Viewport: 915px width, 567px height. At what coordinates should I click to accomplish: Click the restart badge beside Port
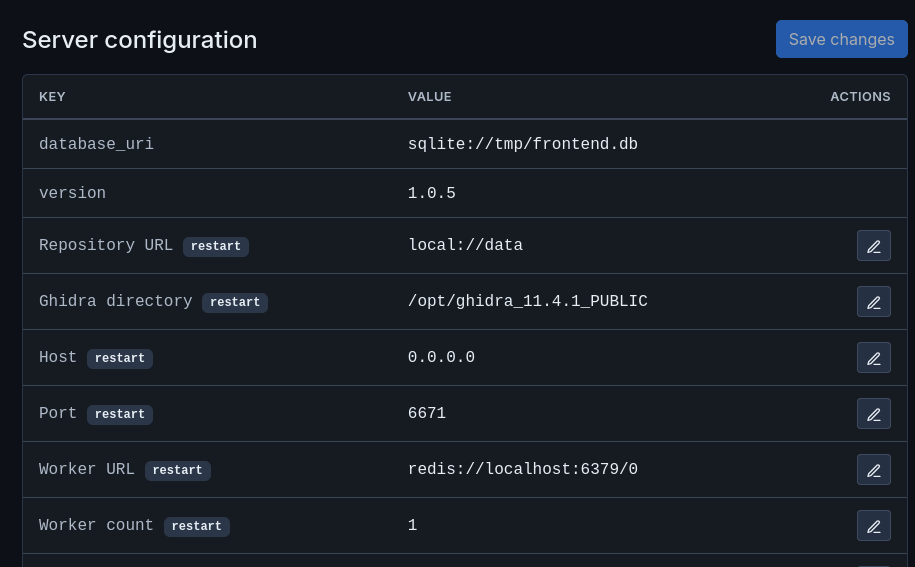click(120, 414)
